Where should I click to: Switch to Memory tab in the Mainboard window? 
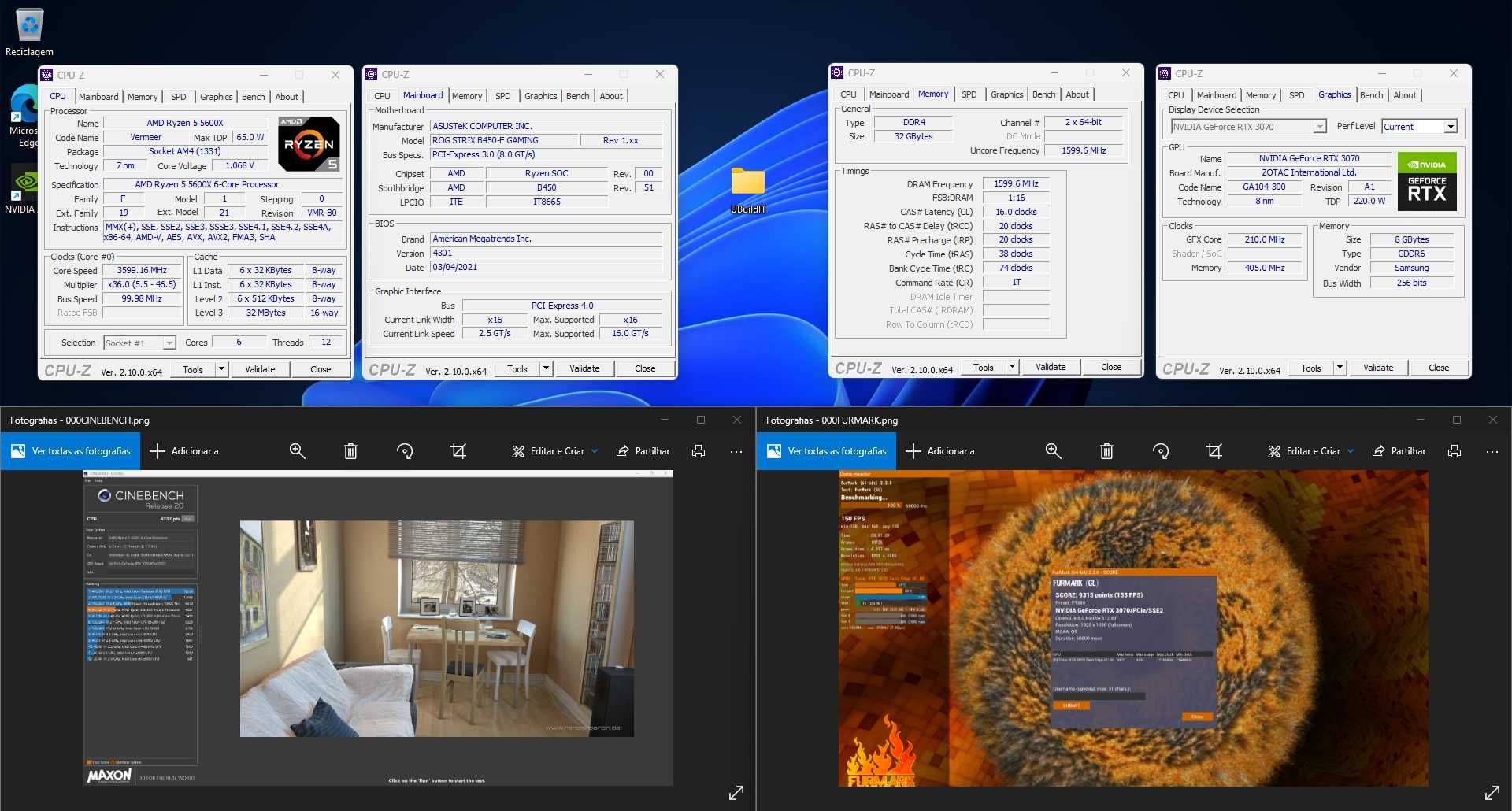pos(467,96)
